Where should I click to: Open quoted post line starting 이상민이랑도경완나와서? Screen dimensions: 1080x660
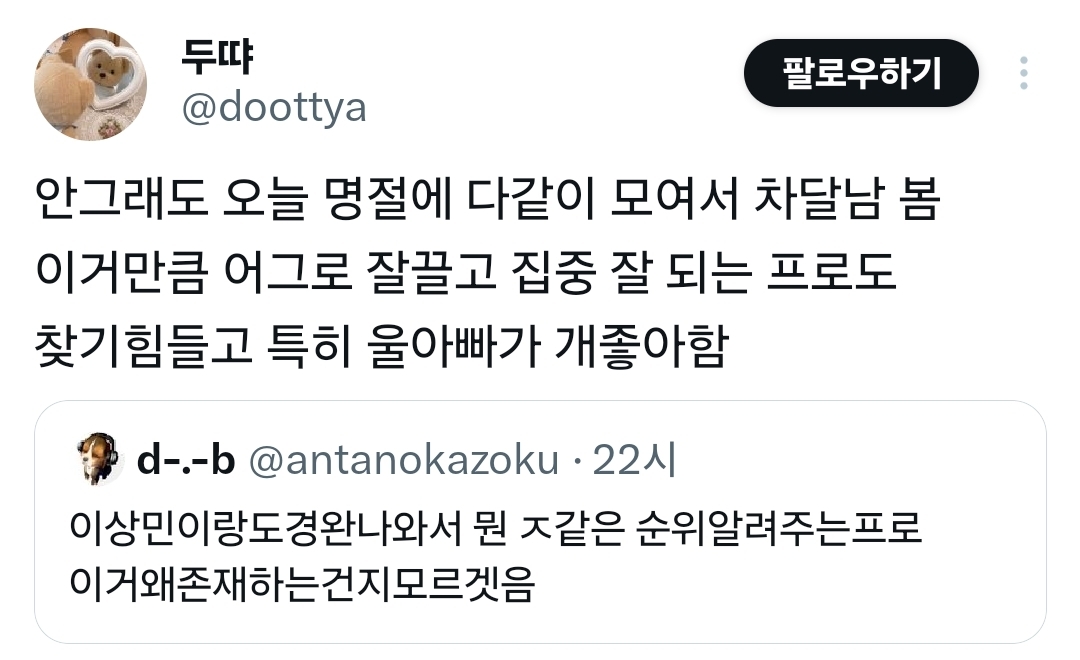click(x=495, y=528)
